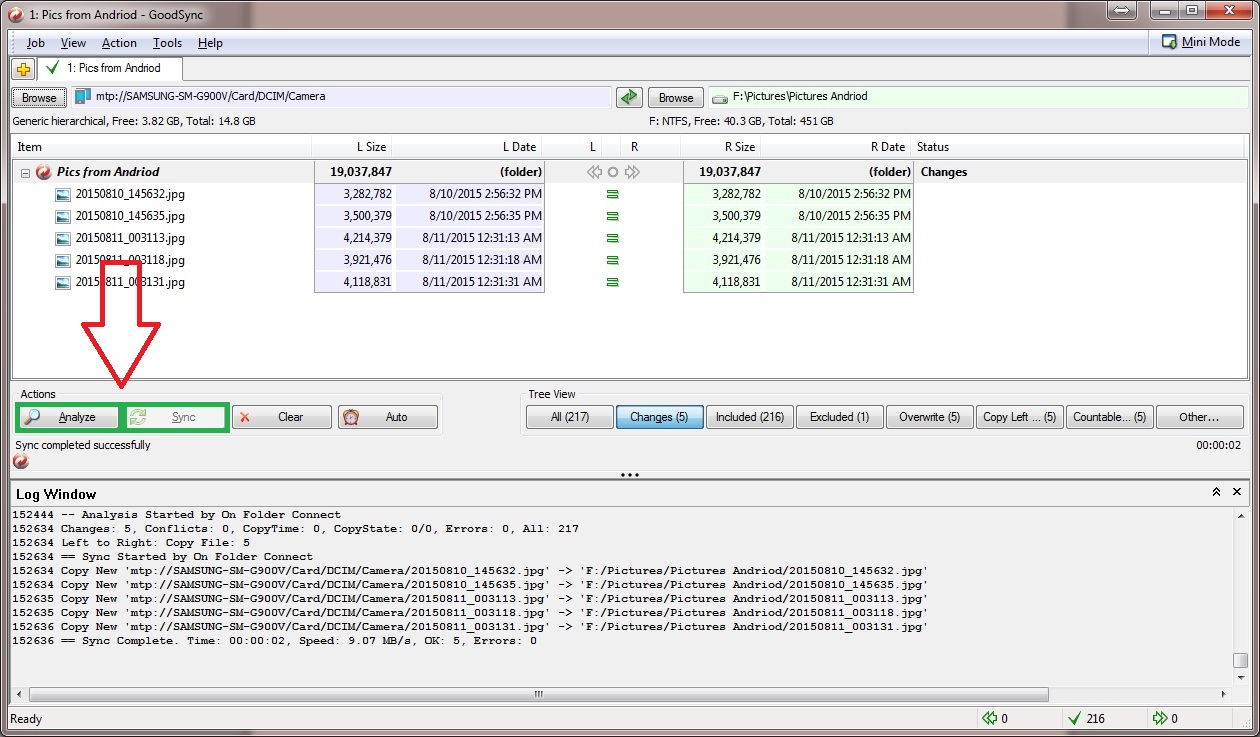Viewport: 1260px width, 737px height.
Task: Click the left Browse button
Action: 39,98
